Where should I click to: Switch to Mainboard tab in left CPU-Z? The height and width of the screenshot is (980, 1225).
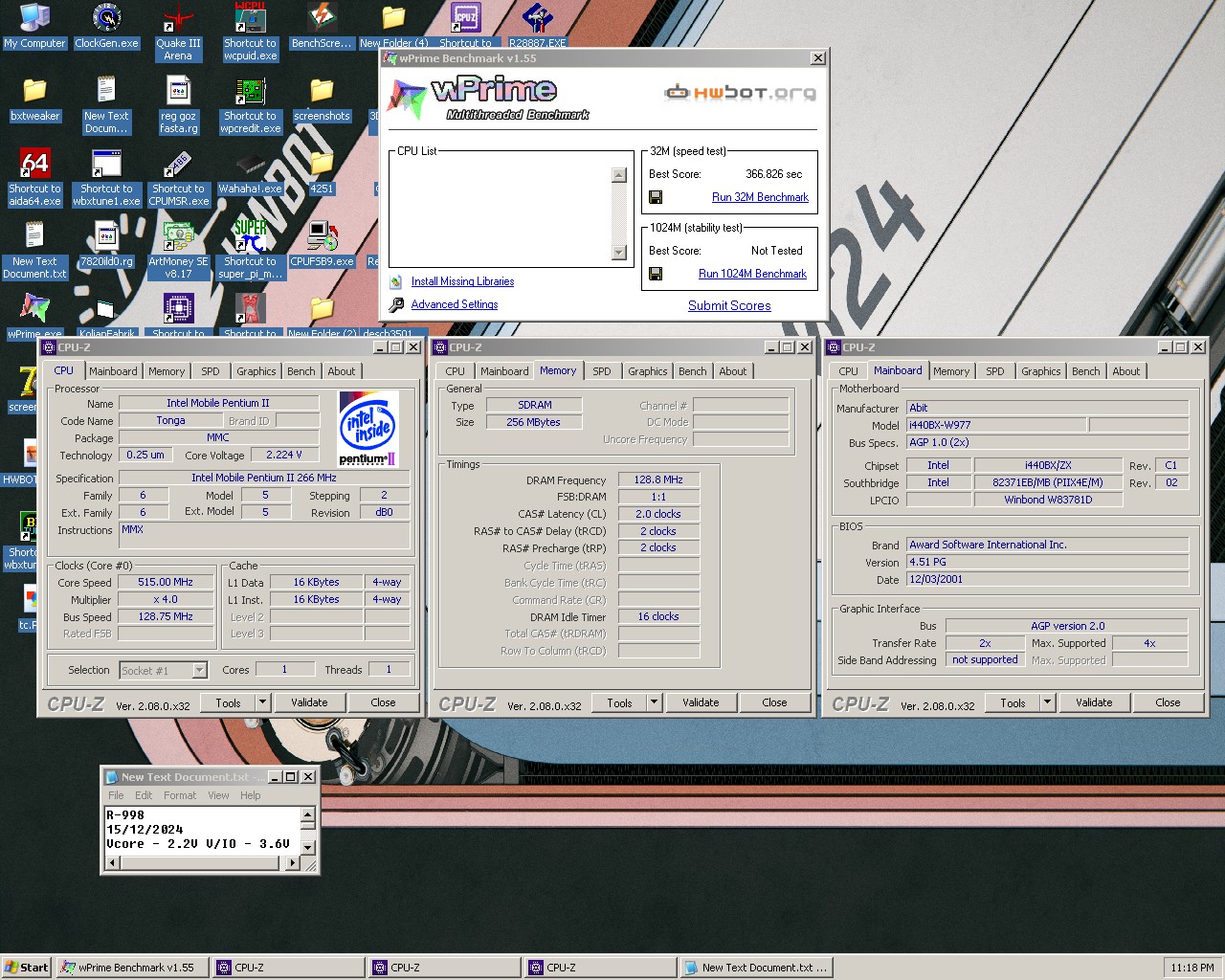(x=113, y=371)
